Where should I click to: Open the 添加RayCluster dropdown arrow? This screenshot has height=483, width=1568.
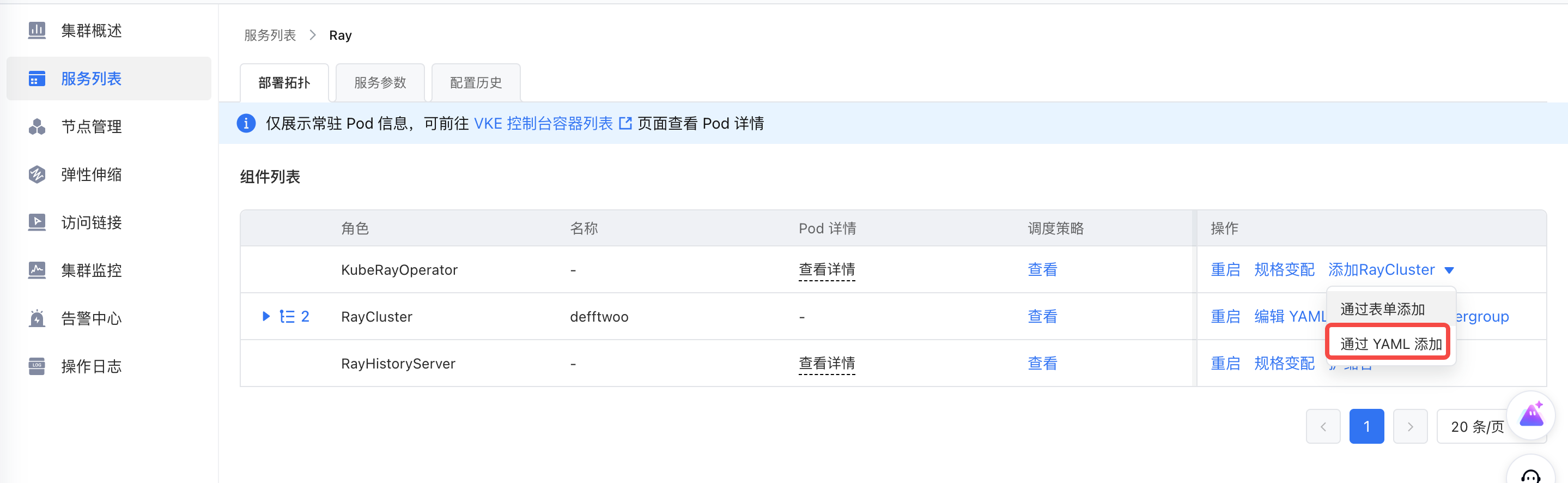(1449, 270)
